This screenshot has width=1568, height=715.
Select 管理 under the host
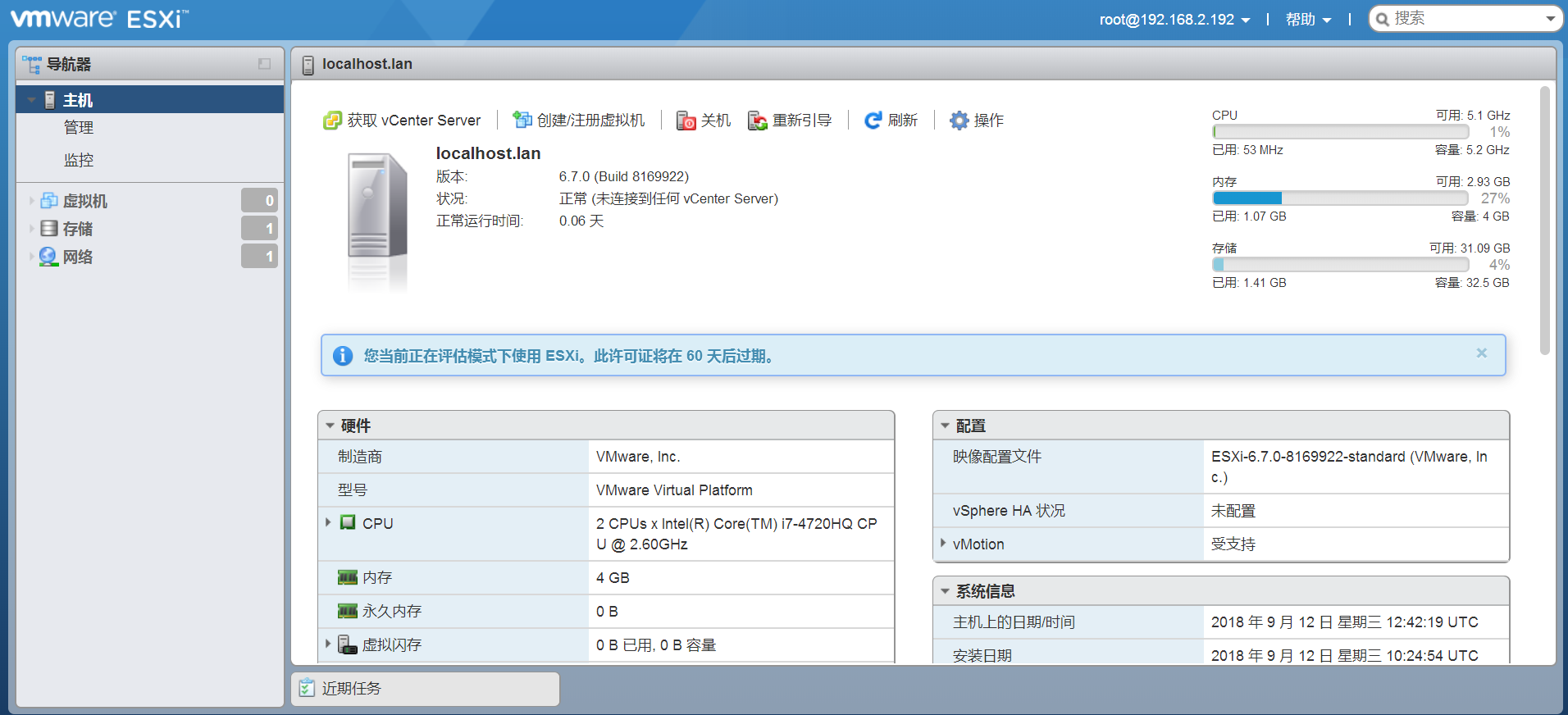(79, 128)
